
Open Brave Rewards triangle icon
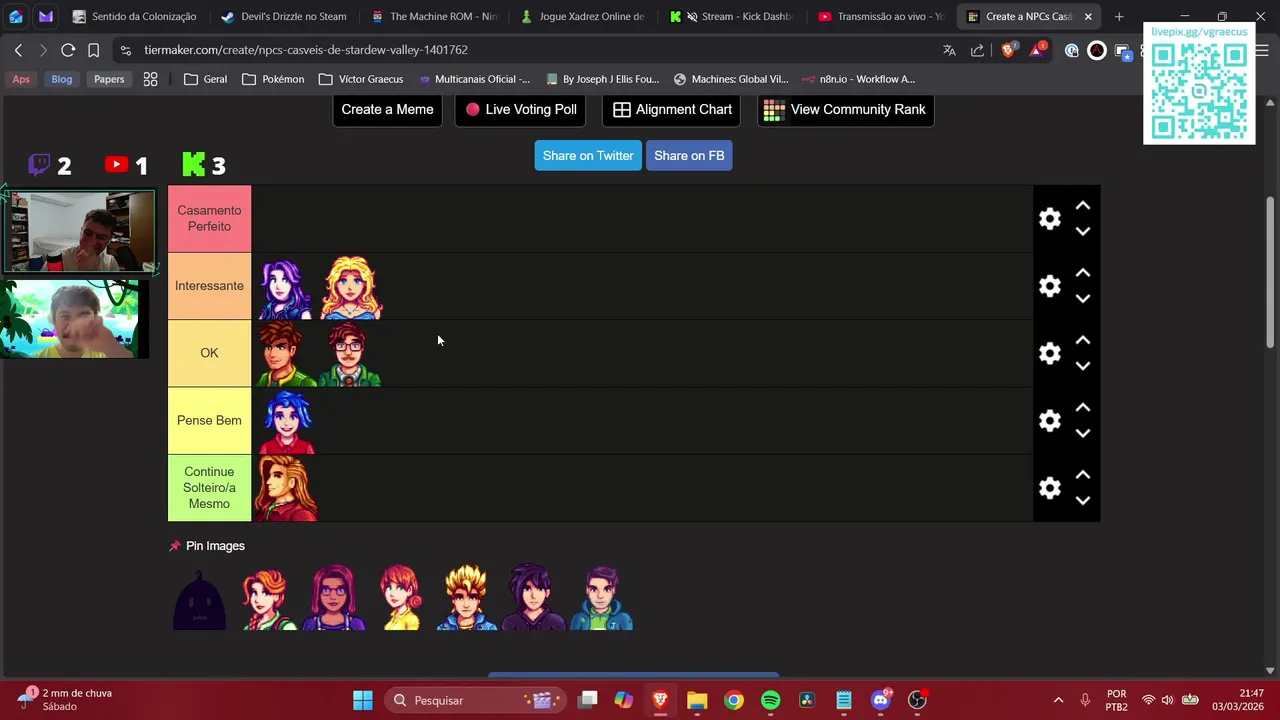click(x=1039, y=50)
